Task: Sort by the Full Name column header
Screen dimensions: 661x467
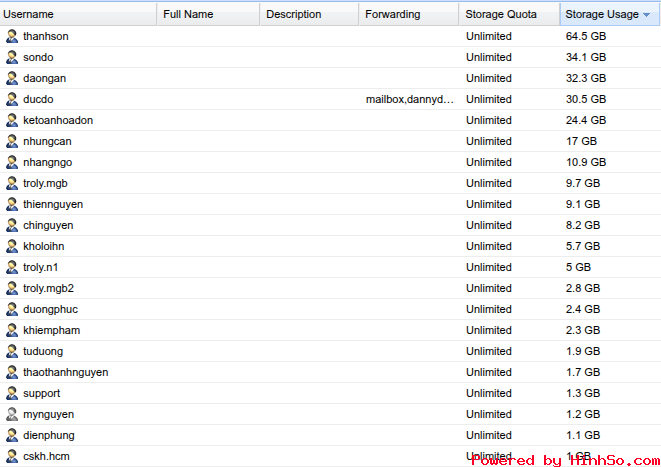Action: 209,14
